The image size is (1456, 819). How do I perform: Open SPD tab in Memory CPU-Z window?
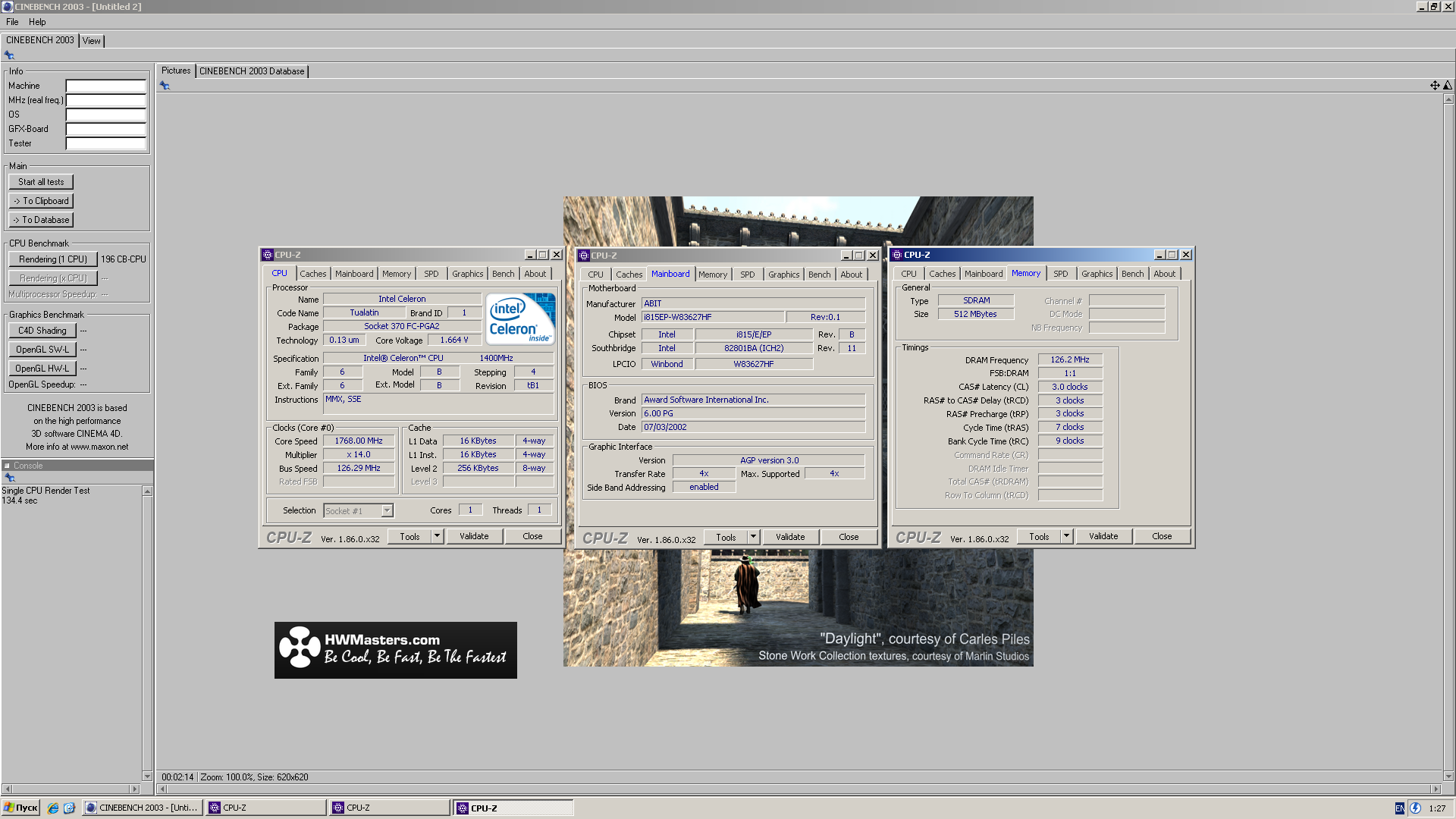1060,274
